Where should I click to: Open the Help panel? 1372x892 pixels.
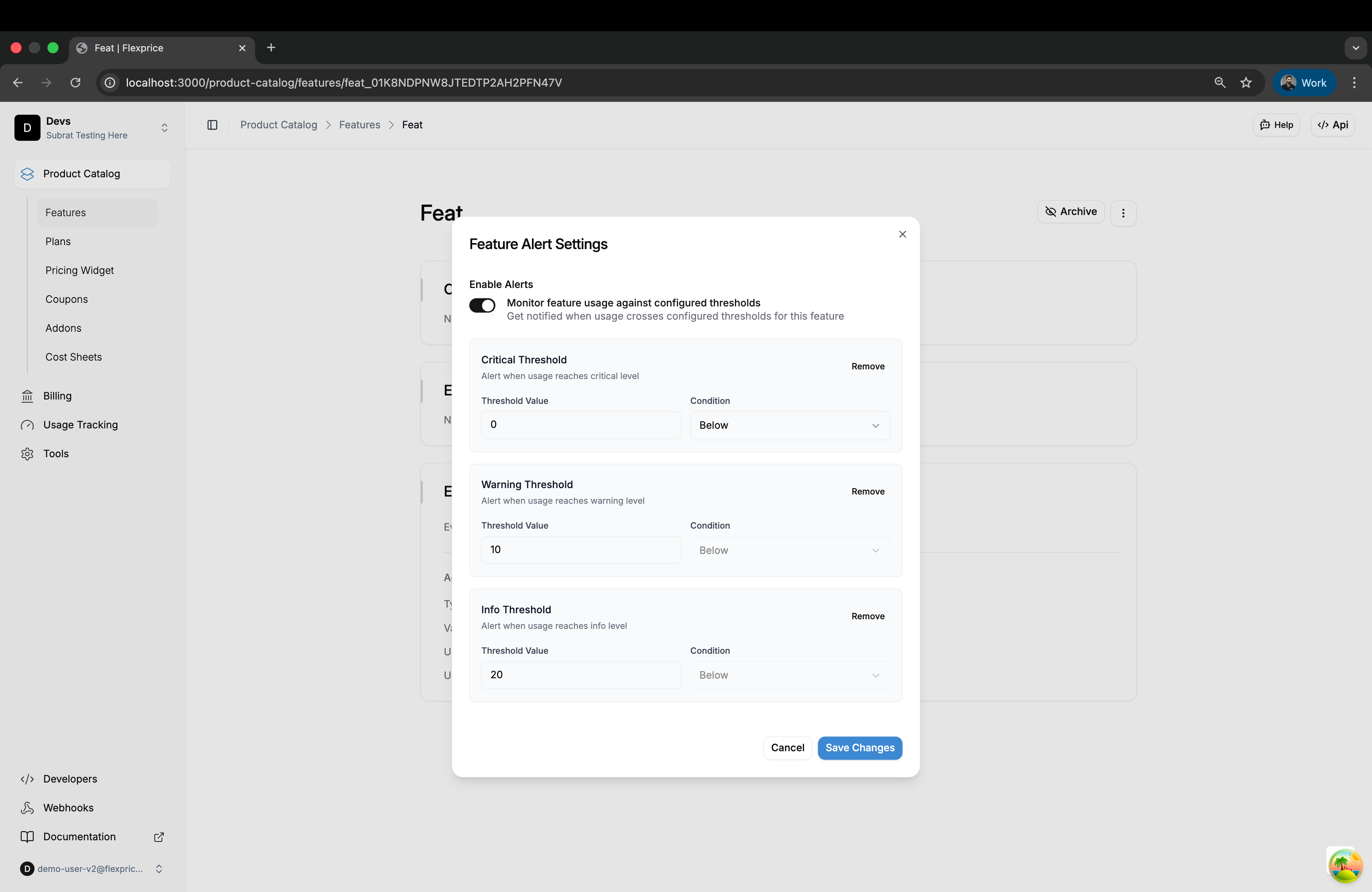tap(1276, 125)
